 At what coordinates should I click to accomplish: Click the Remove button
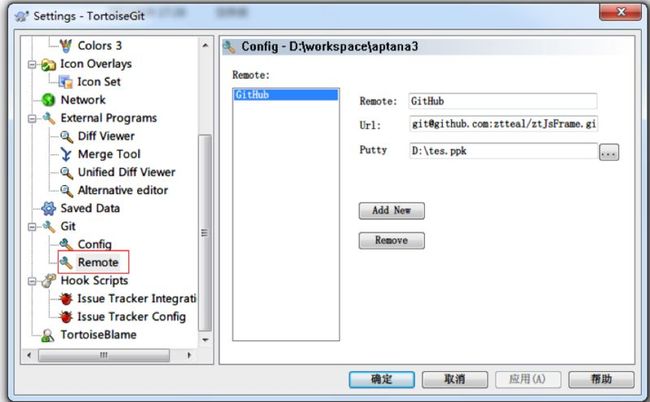391,240
